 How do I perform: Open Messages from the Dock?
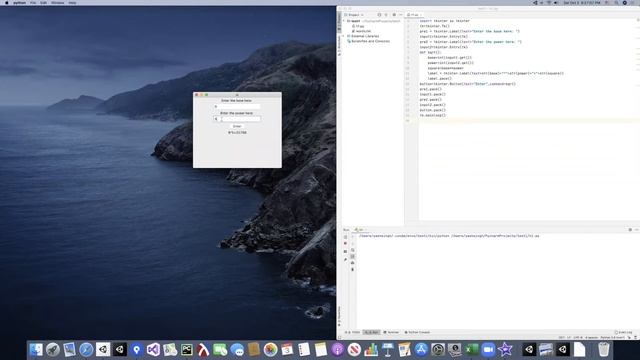click(x=237, y=350)
